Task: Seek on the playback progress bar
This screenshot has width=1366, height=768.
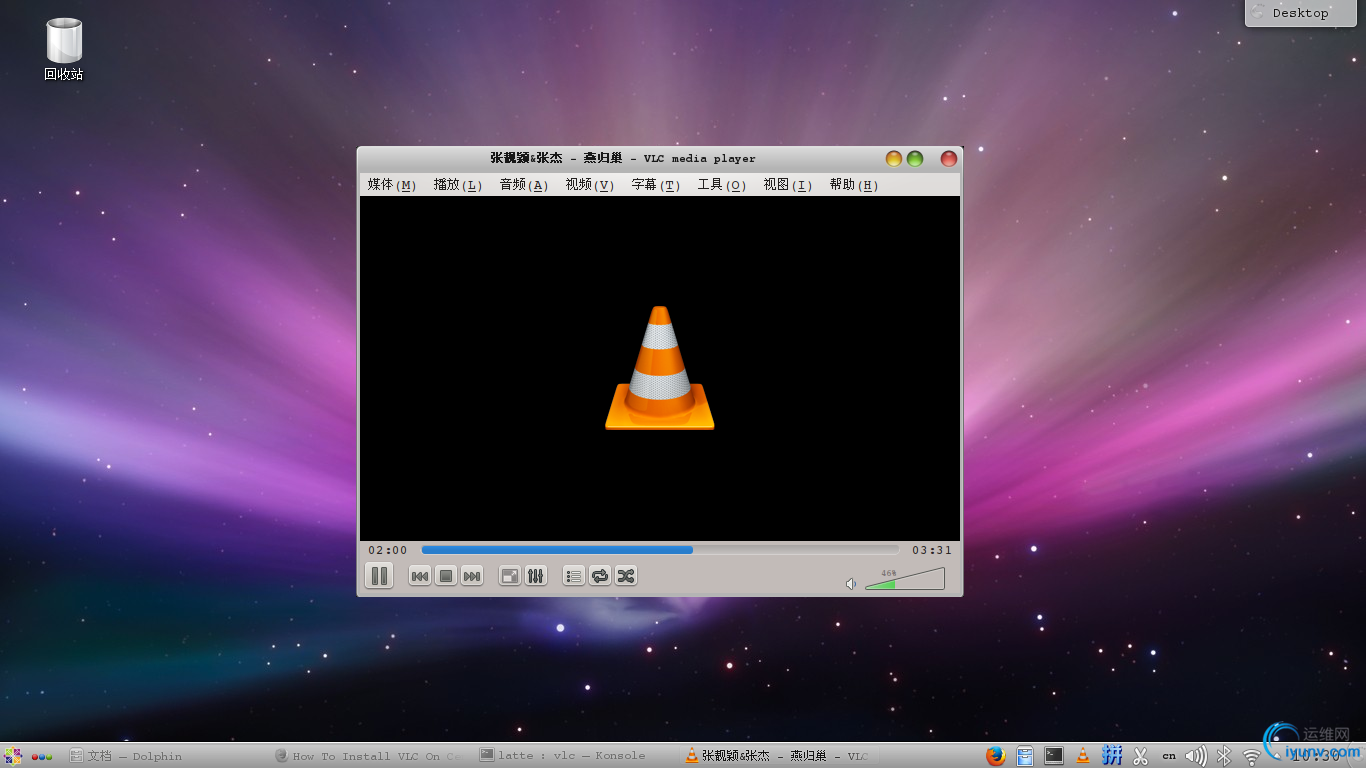Action: pos(660,550)
